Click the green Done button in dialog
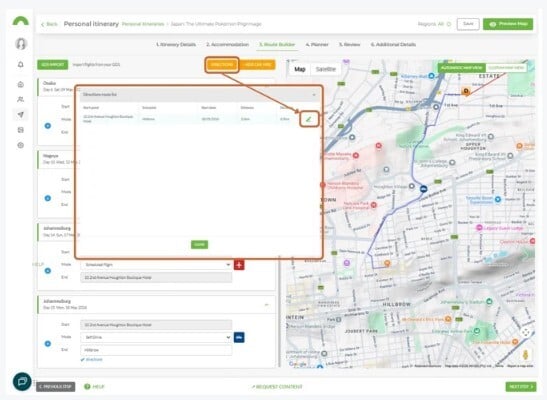The height and width of the screenshot is (400, 547). (200, 244)
